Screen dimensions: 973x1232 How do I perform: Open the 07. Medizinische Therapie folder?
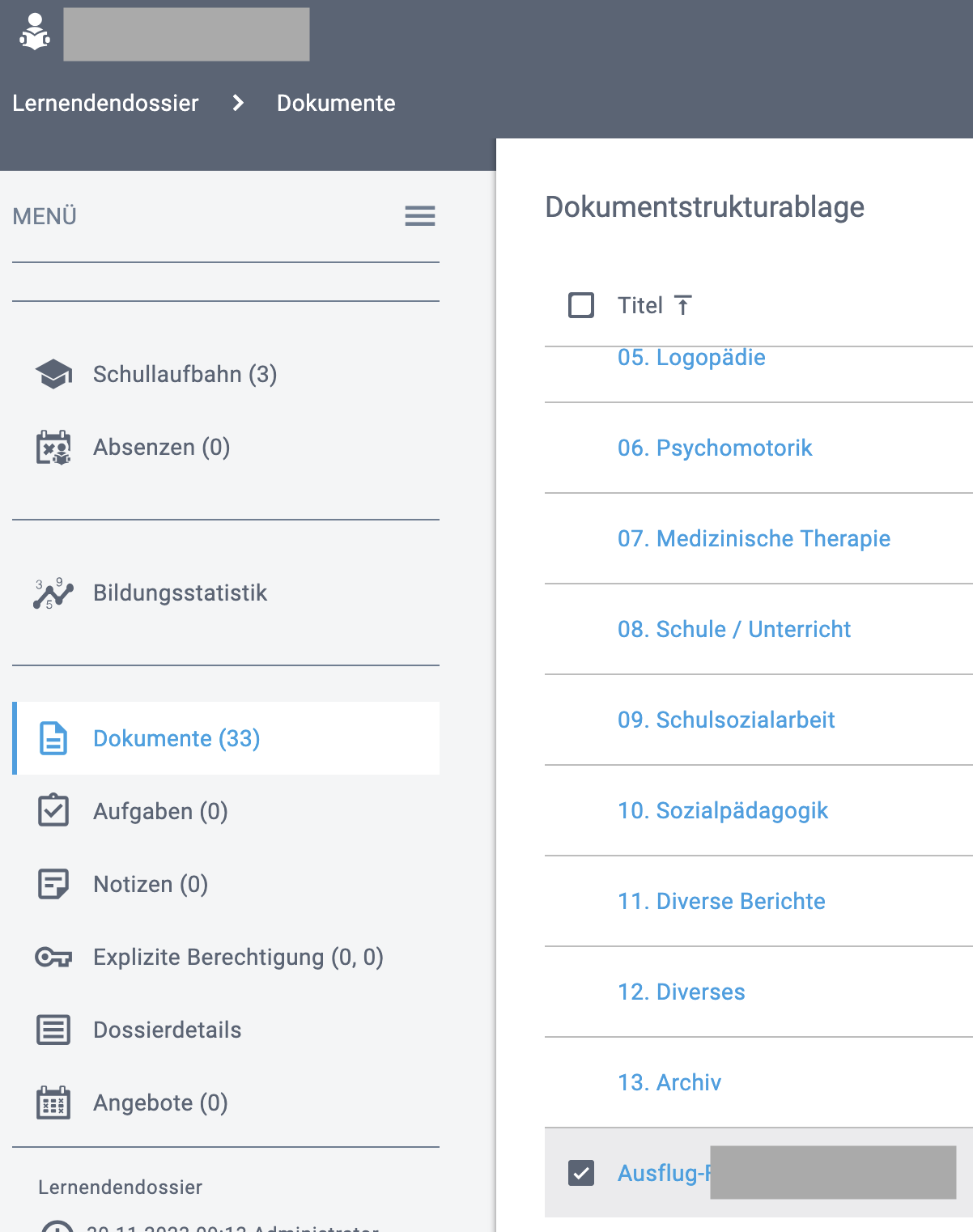[754, 538]
